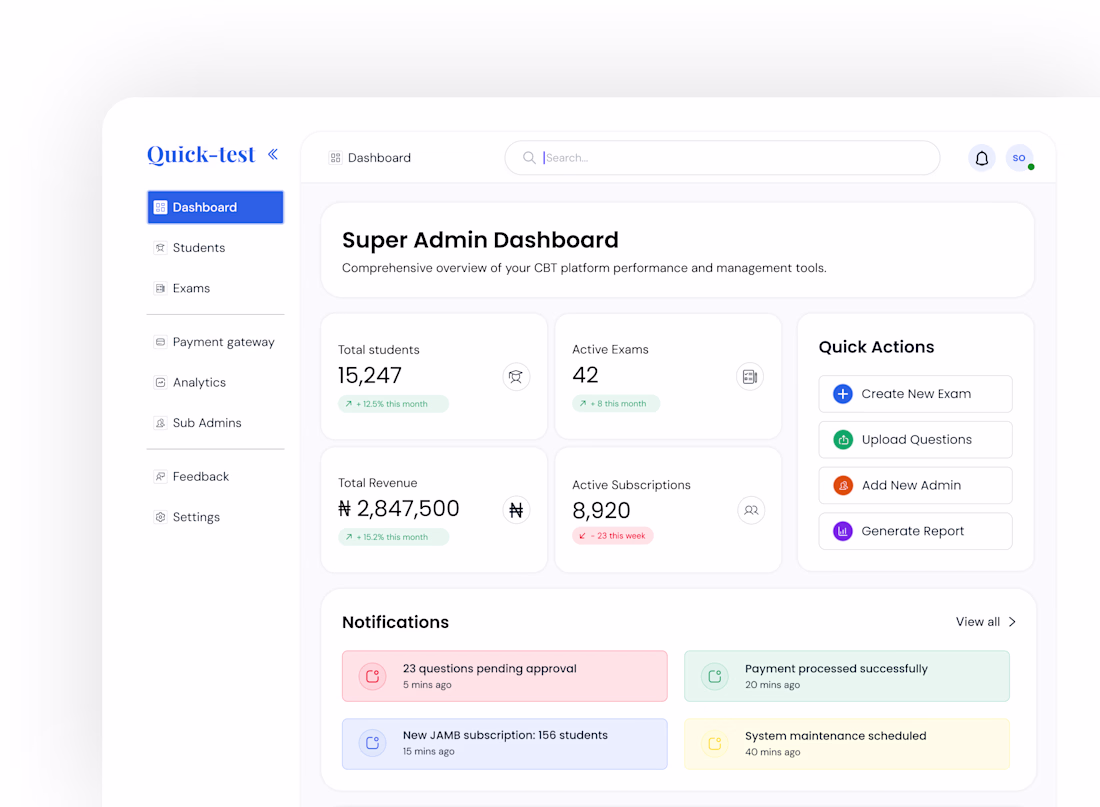The image size is (1100, 807).
Task: Click the grid icon beside Dashboard breadcrumb
Action: click(335, 158)
